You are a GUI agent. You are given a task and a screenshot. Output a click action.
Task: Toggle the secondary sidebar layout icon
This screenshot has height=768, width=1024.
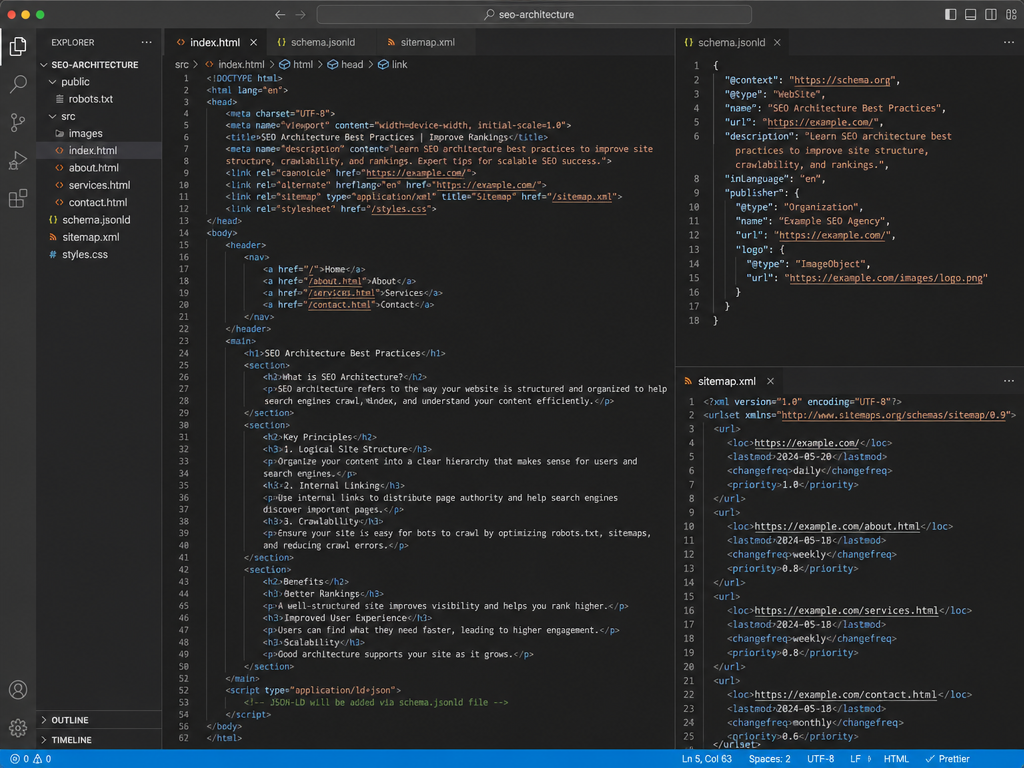[991, 14]
